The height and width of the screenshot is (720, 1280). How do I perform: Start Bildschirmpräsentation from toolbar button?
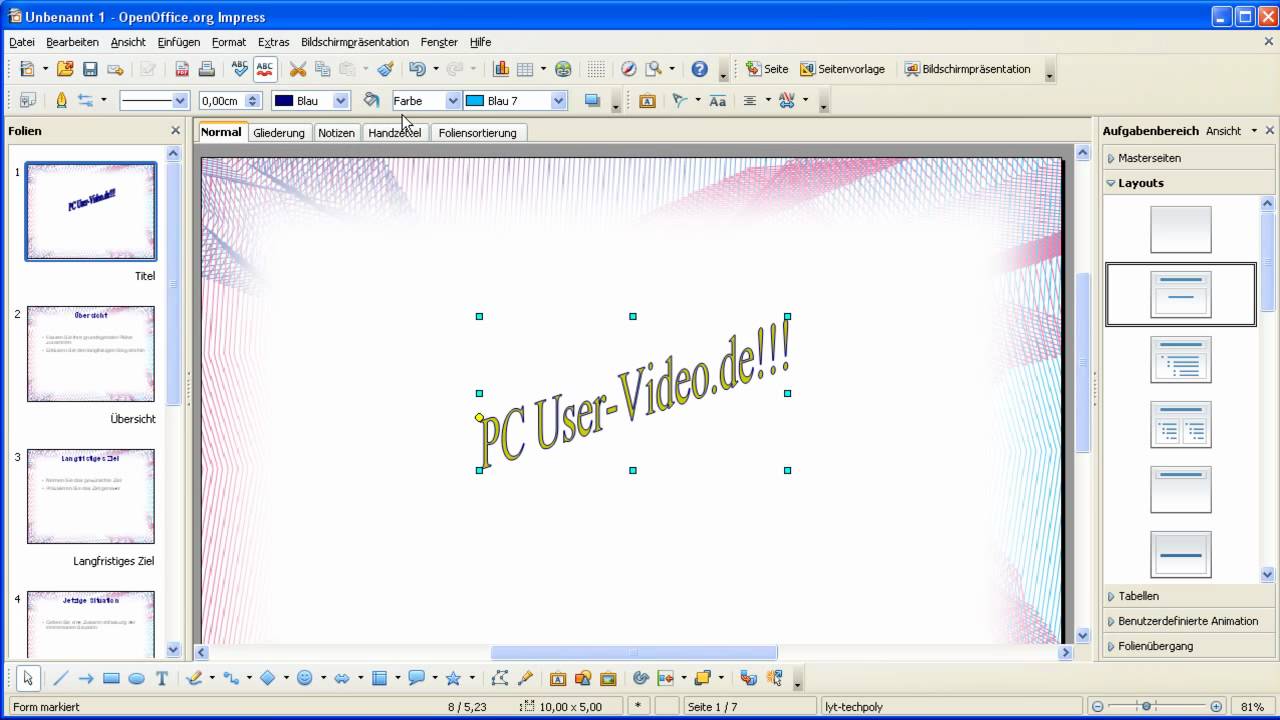[967, 69]
